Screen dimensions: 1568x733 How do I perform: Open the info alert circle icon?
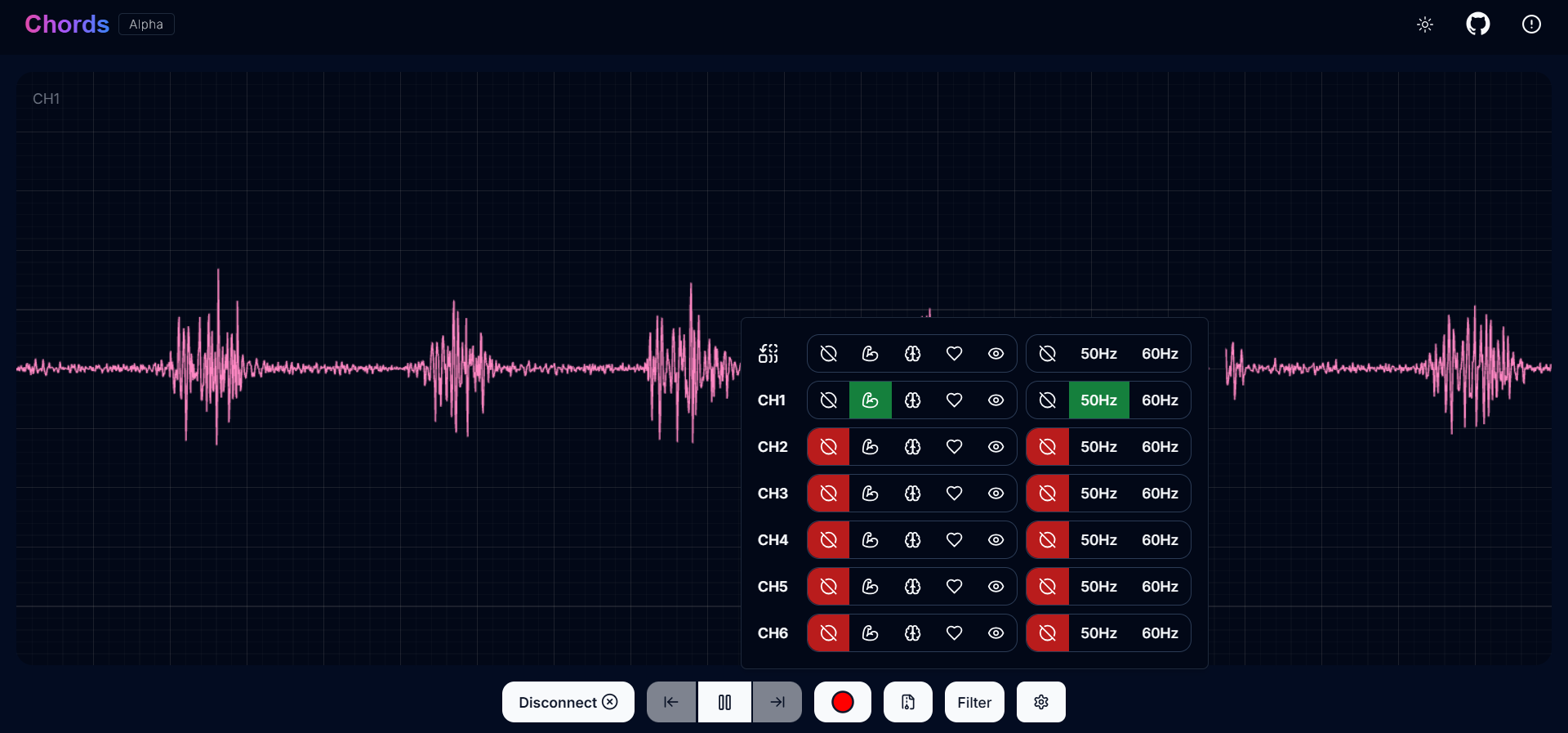coord(1531,25)
